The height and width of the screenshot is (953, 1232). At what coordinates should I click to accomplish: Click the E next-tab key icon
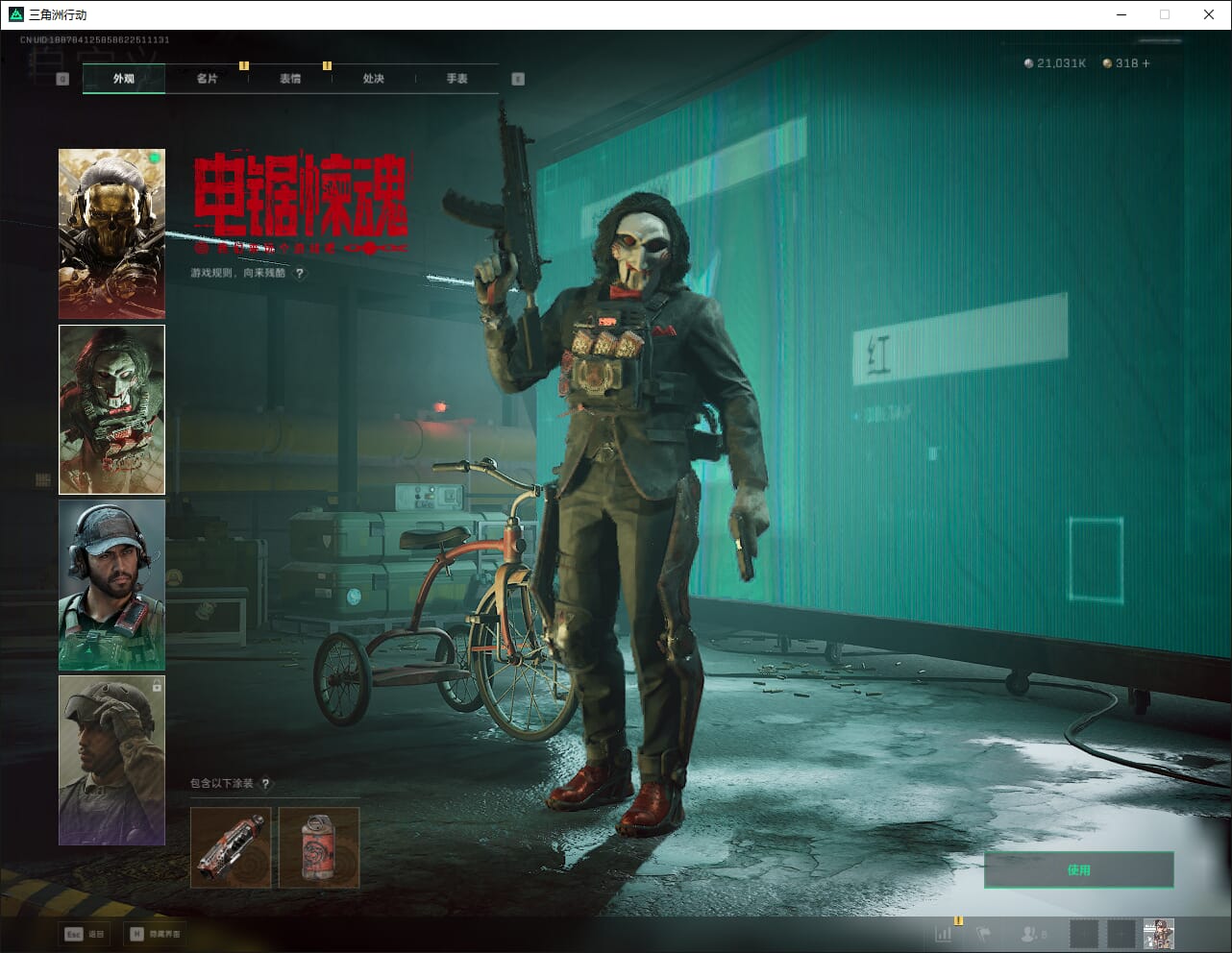coord(518,79)
